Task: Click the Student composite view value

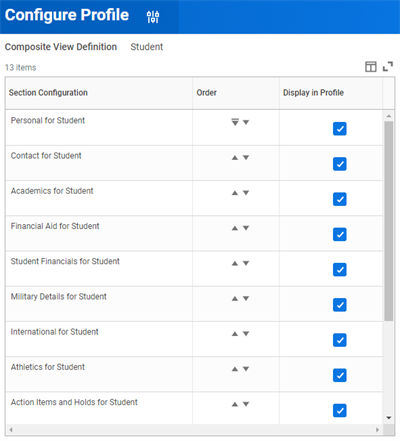Action: click(147, 47)
